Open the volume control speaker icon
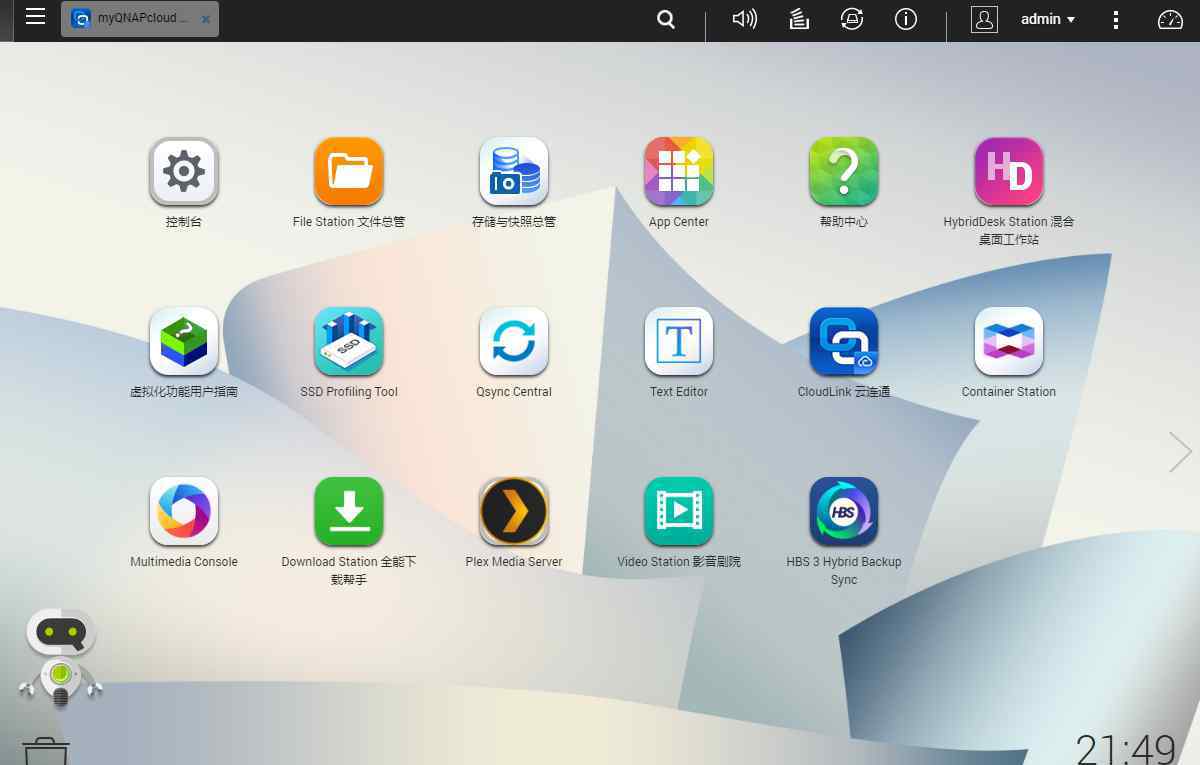Image resolution: width=1200 pixels, height=765 pixels. pos(745,19)
